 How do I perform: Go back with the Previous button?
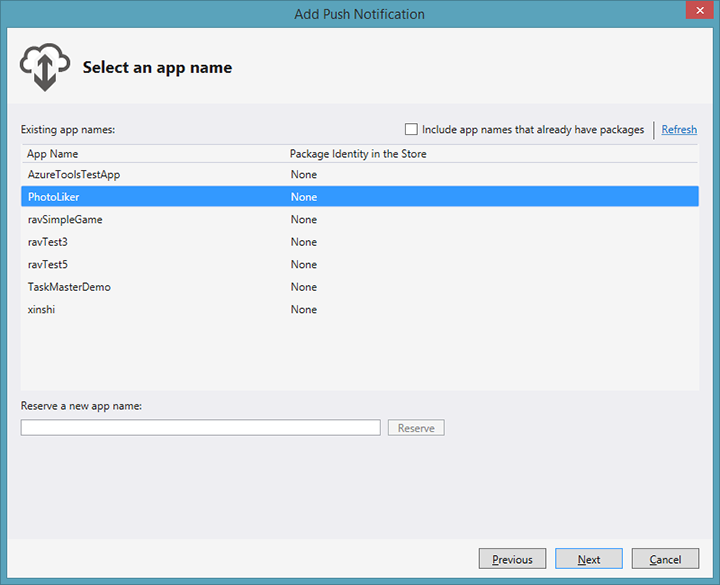[512, 559]
